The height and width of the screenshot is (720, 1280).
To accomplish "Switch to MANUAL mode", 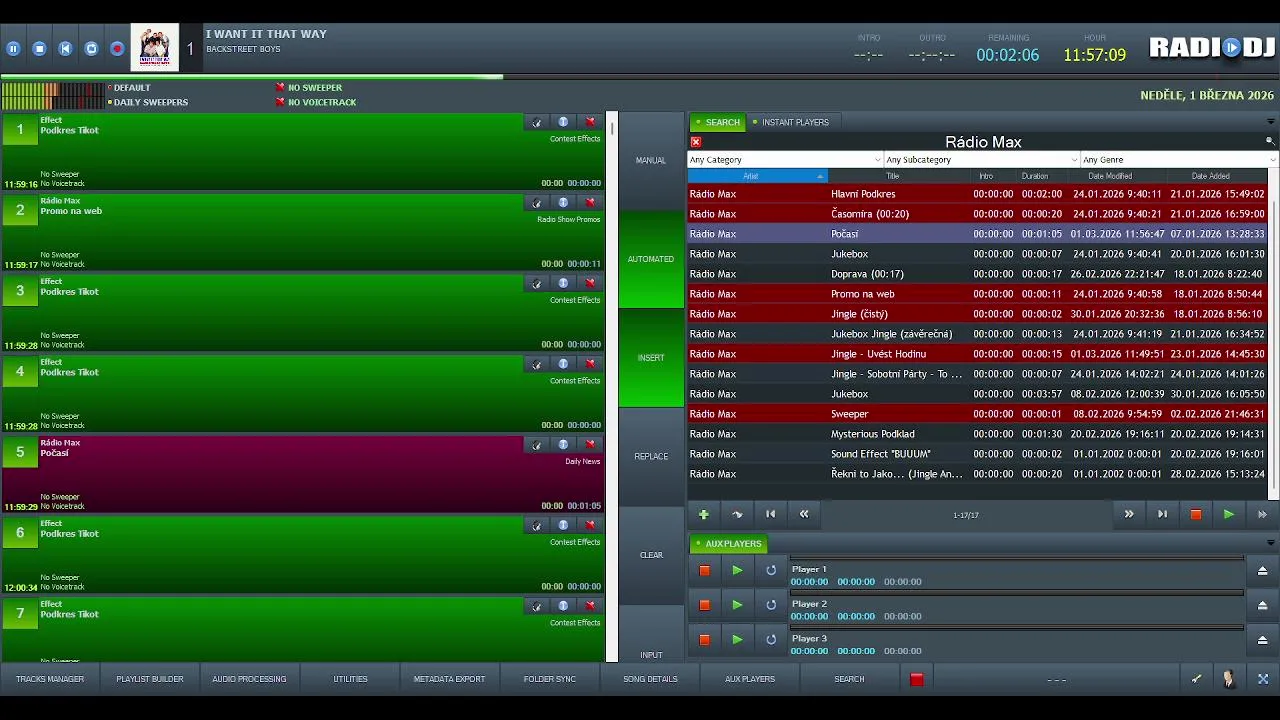I will click(x=651, y=160).
